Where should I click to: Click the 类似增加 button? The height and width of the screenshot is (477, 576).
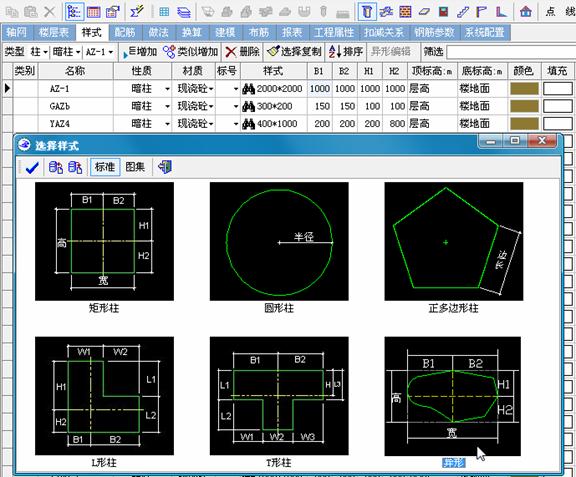[191, 52]
